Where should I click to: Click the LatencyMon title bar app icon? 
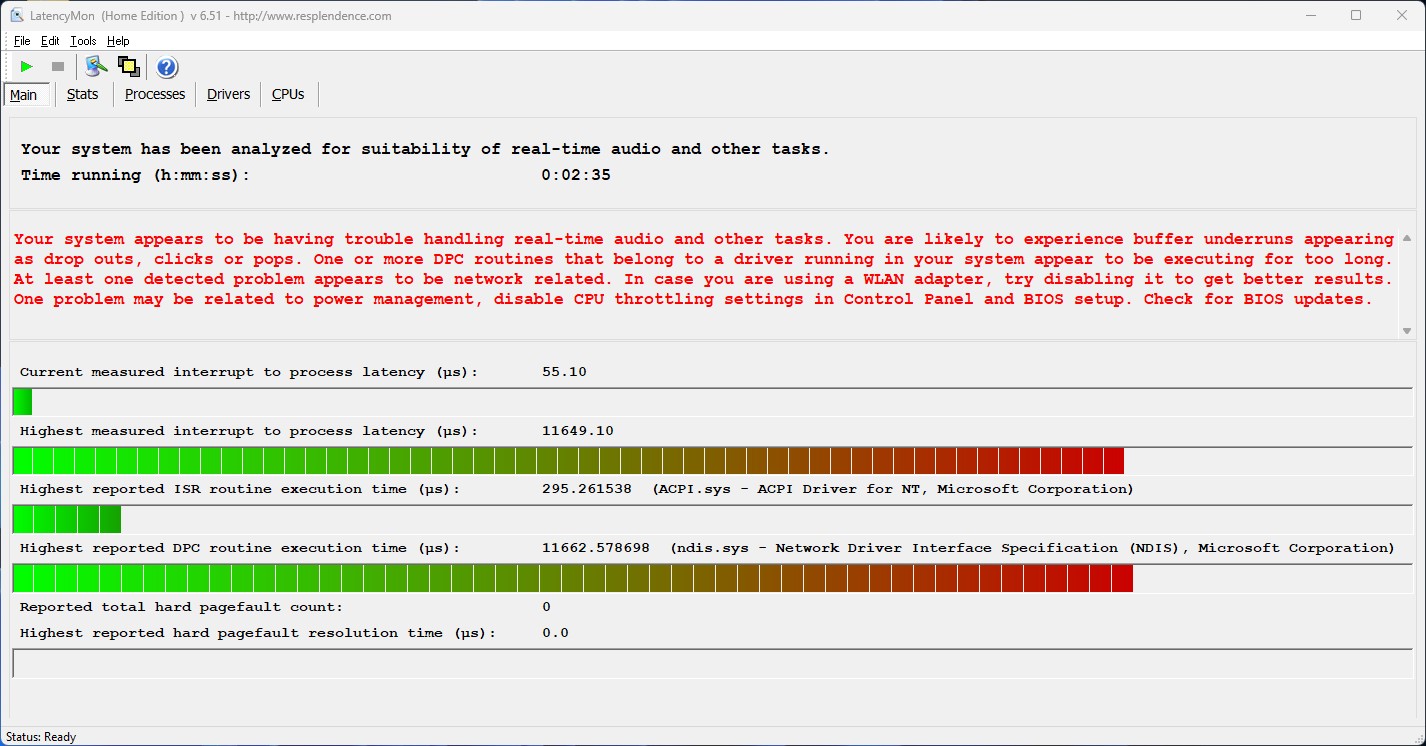(x=16, y=16)
